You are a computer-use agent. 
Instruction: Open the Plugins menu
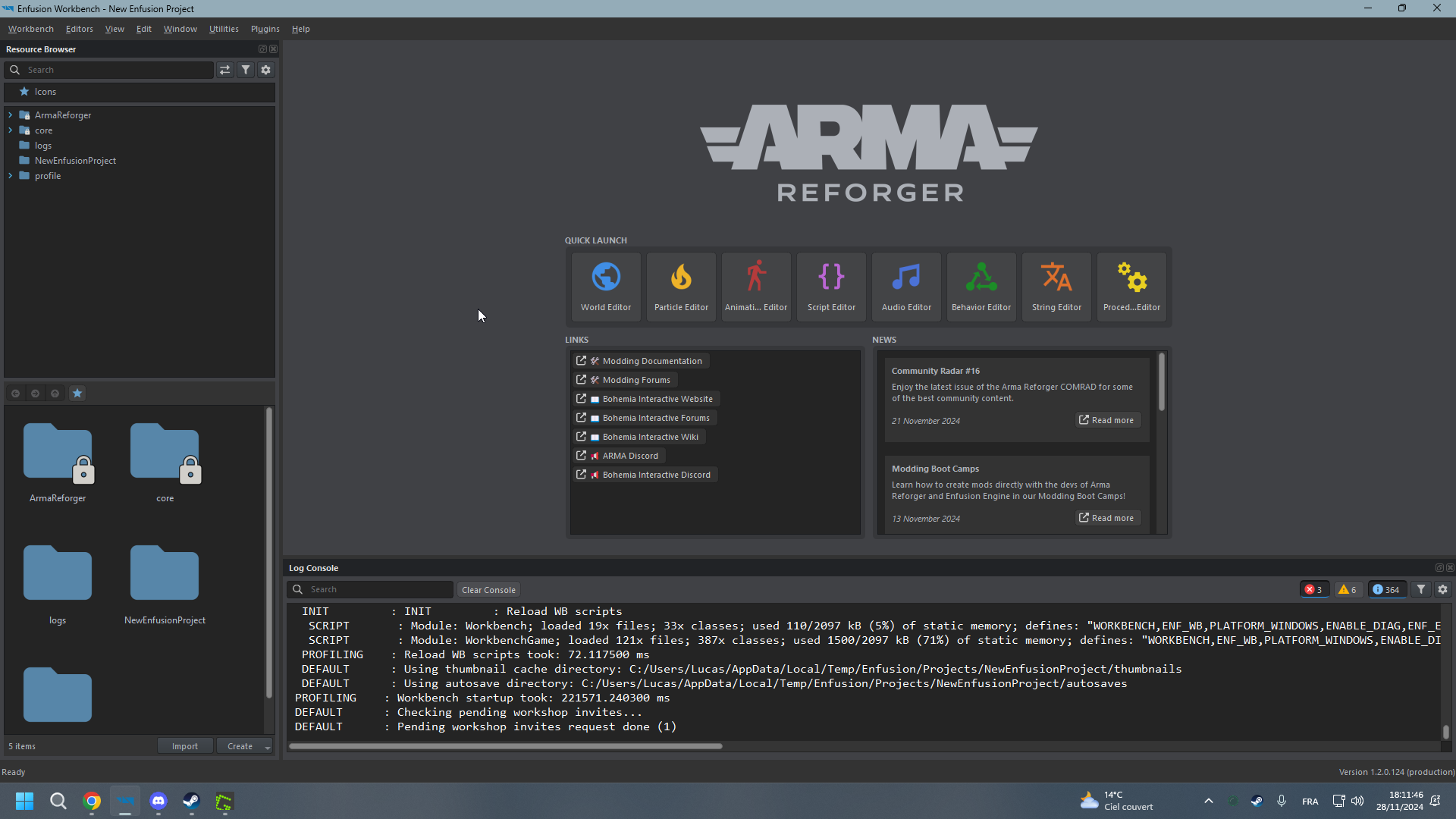[x=265, y=29]
